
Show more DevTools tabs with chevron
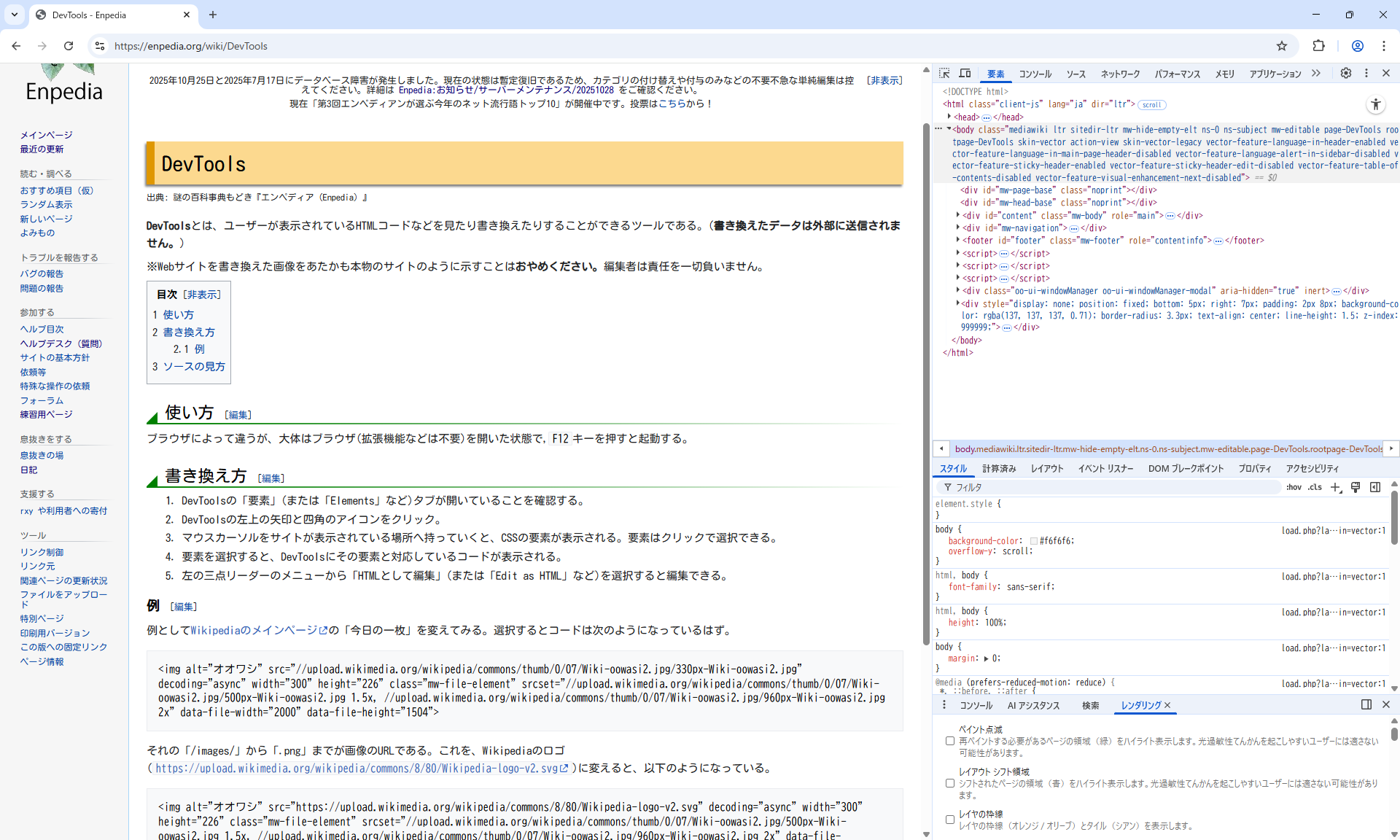tap(1316, 74)
